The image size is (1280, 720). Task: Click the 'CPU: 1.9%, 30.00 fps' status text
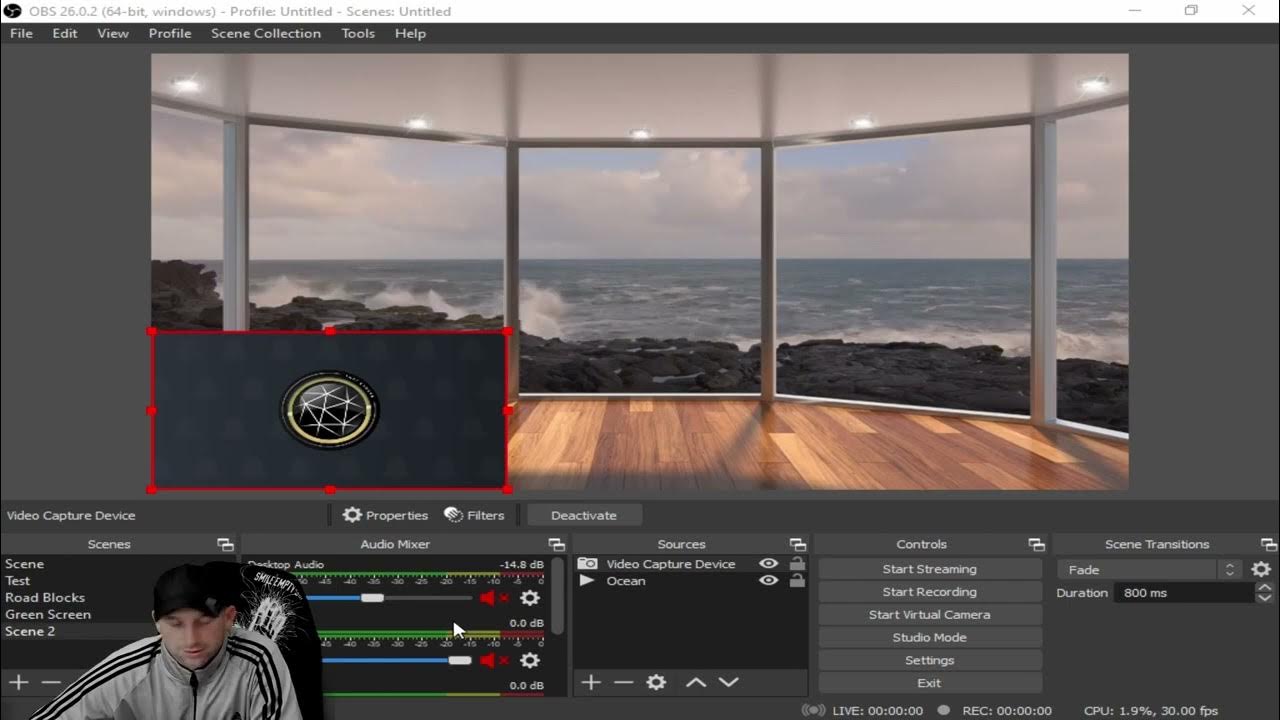pyautogui.click(x=1151, y=711)
